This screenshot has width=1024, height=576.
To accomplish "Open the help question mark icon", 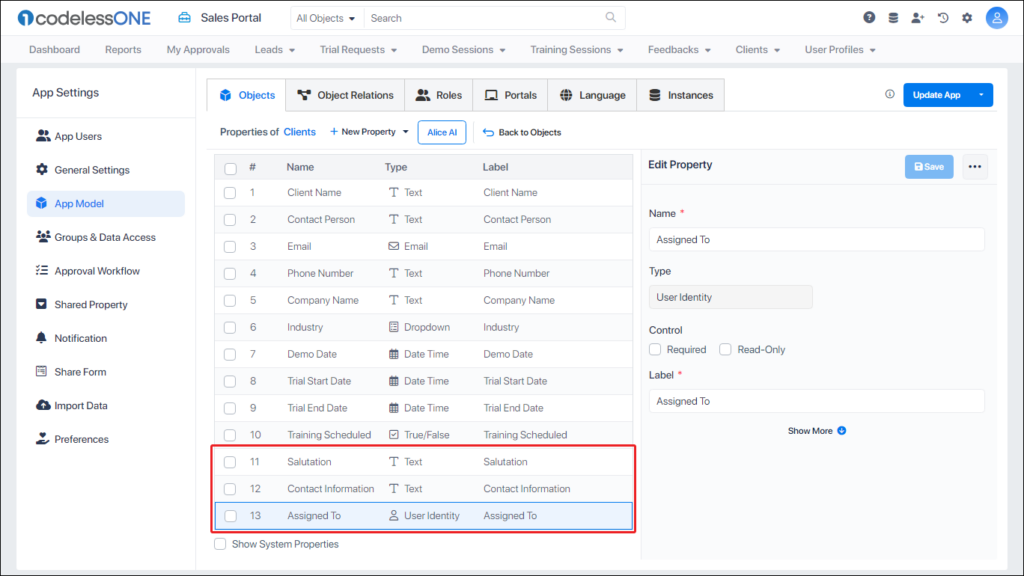I will [x=869, y=18].
